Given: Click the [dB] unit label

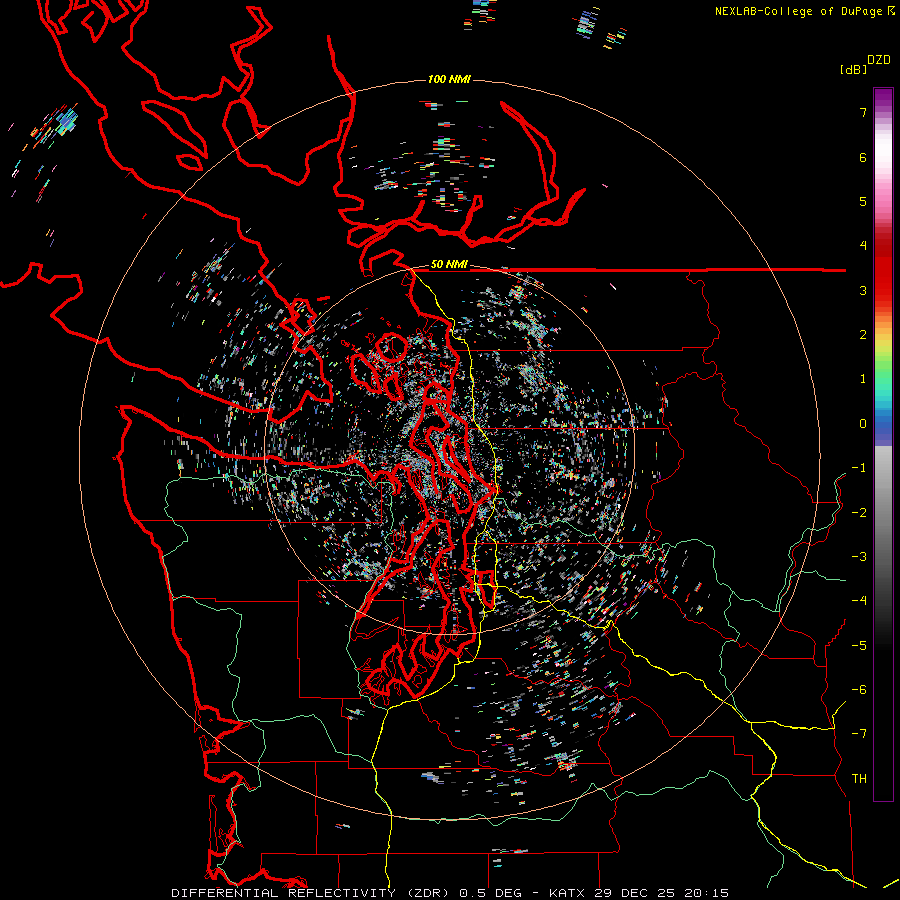Looking at the screenshot, I should [854, 69].
